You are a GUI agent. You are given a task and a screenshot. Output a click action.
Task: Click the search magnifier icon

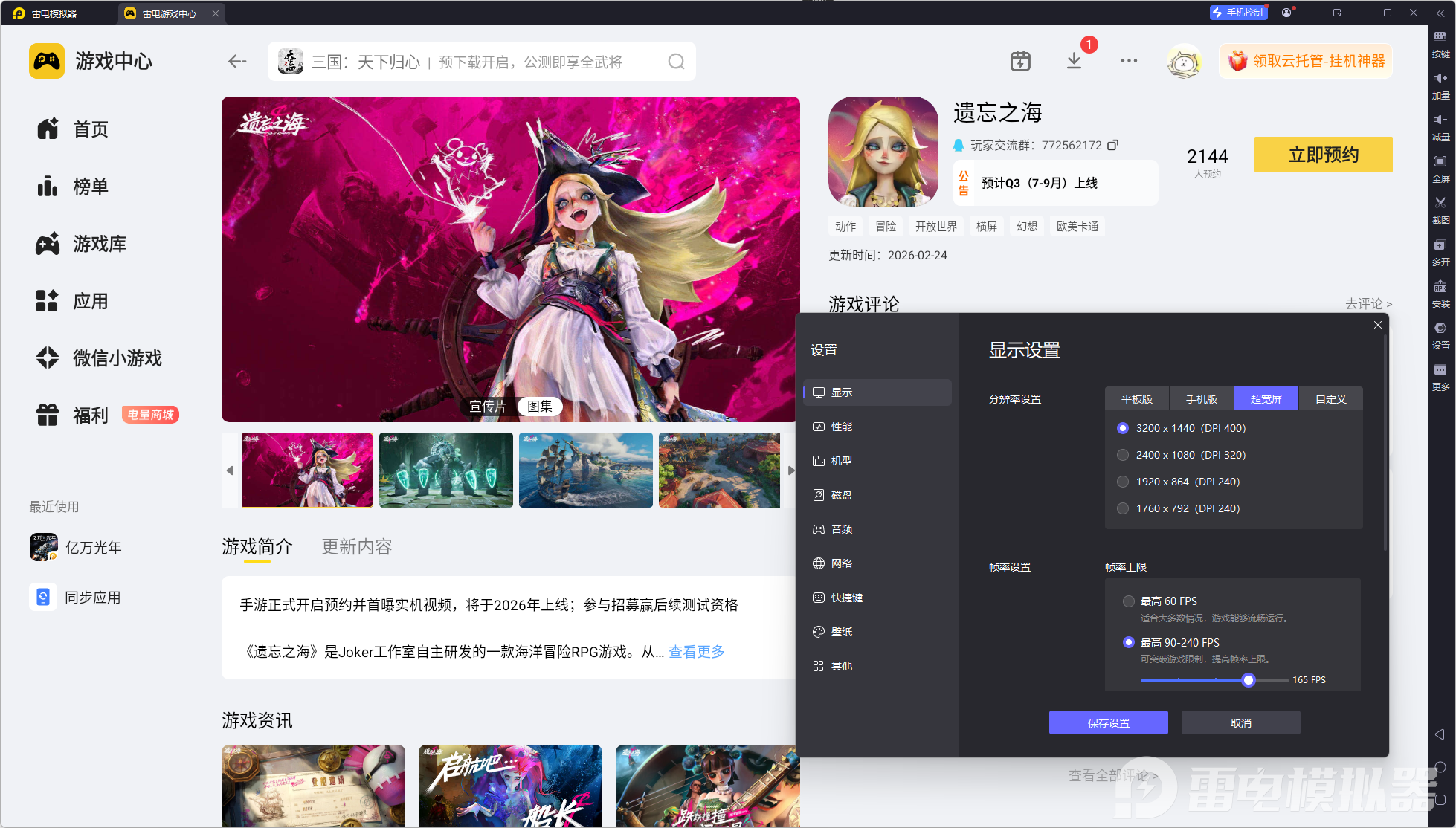tap(675, 62)
